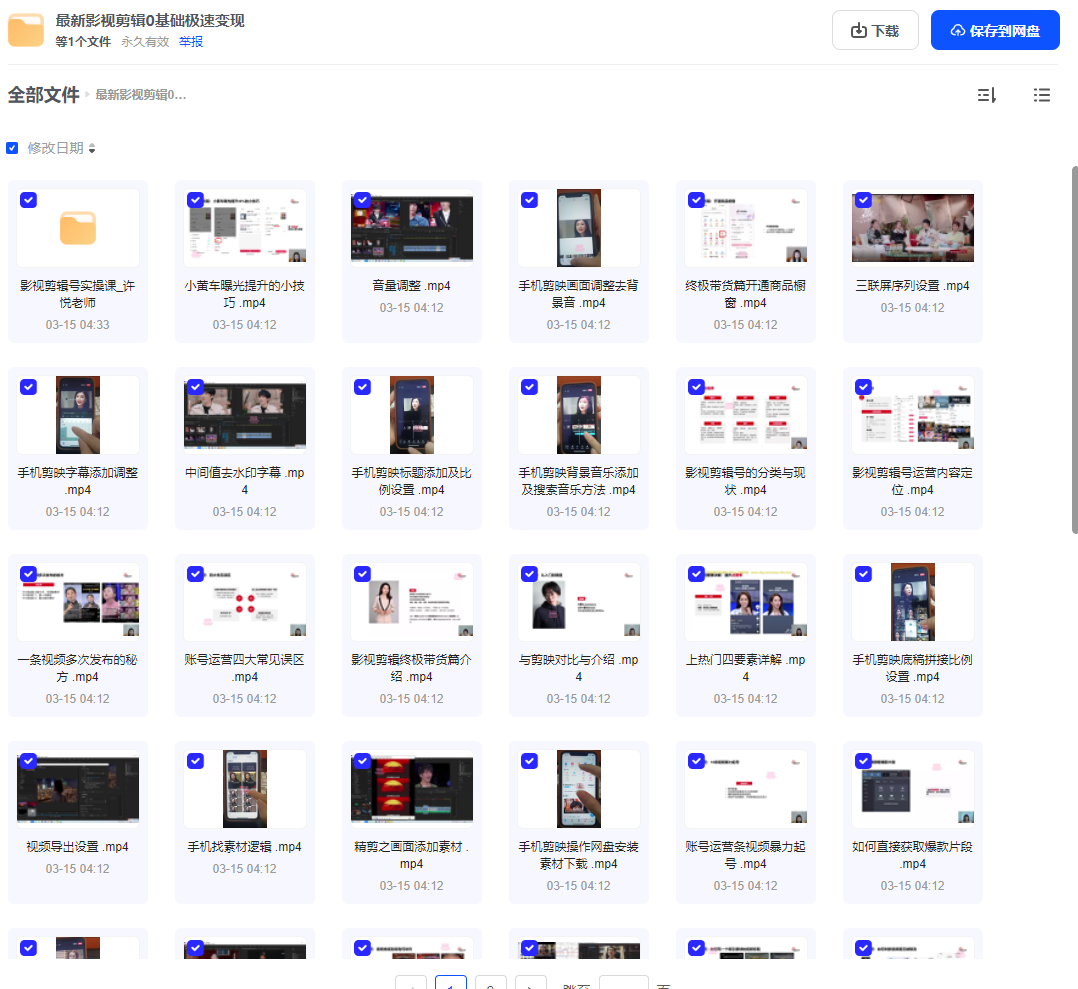Uncheck the 如何直接获取爆款片段.mp4 checkbox
Image resolution: width=1078 pixels, height=989 pixels.
(864, 761)
